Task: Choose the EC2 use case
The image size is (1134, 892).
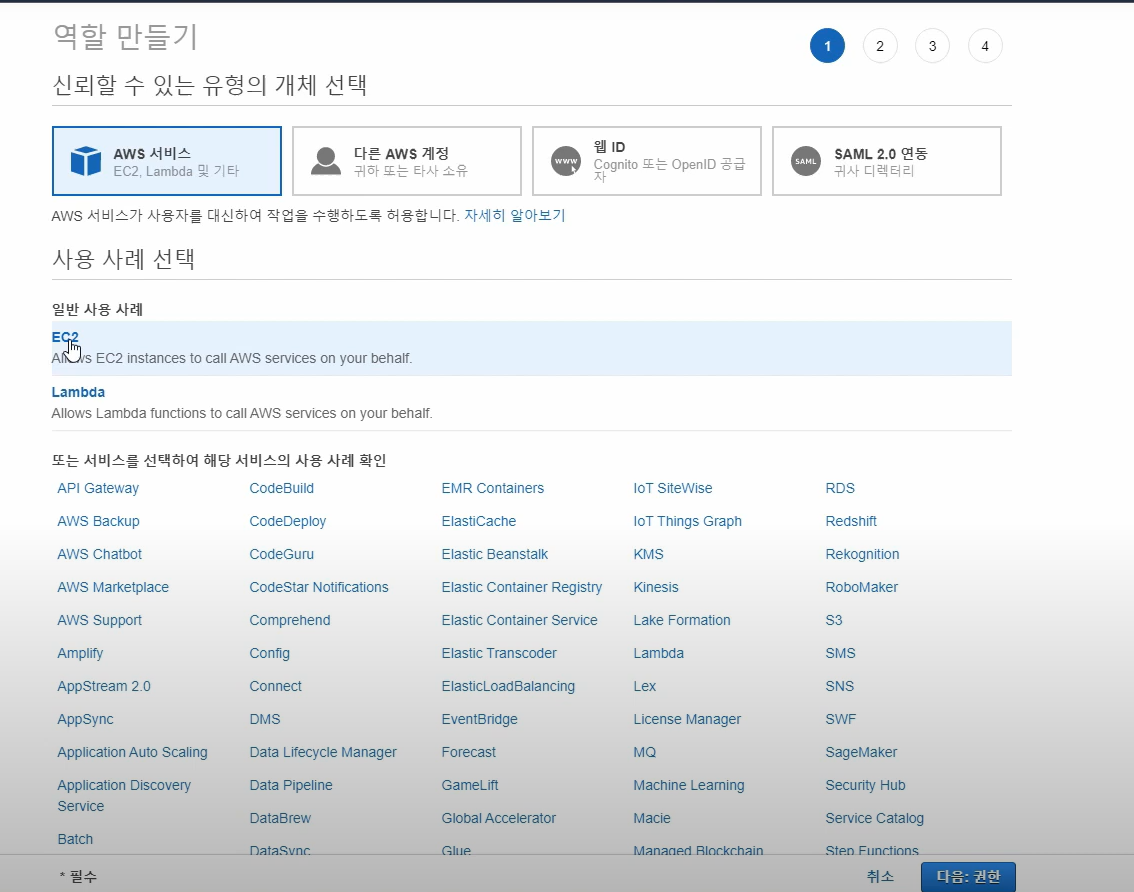Action: pos(532,348)
